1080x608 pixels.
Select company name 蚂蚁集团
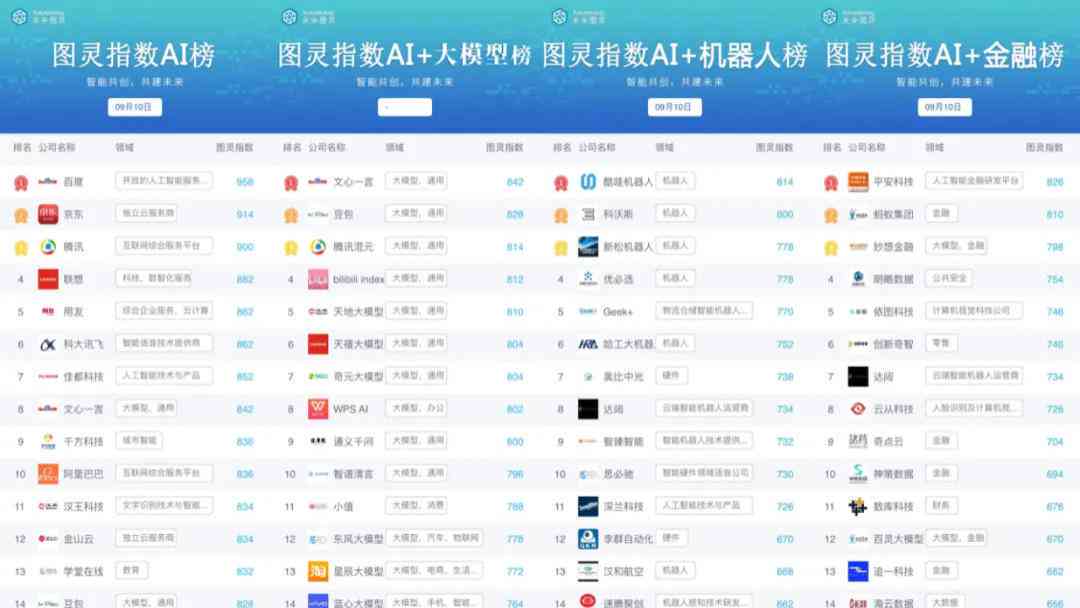[x=893, y=215]
